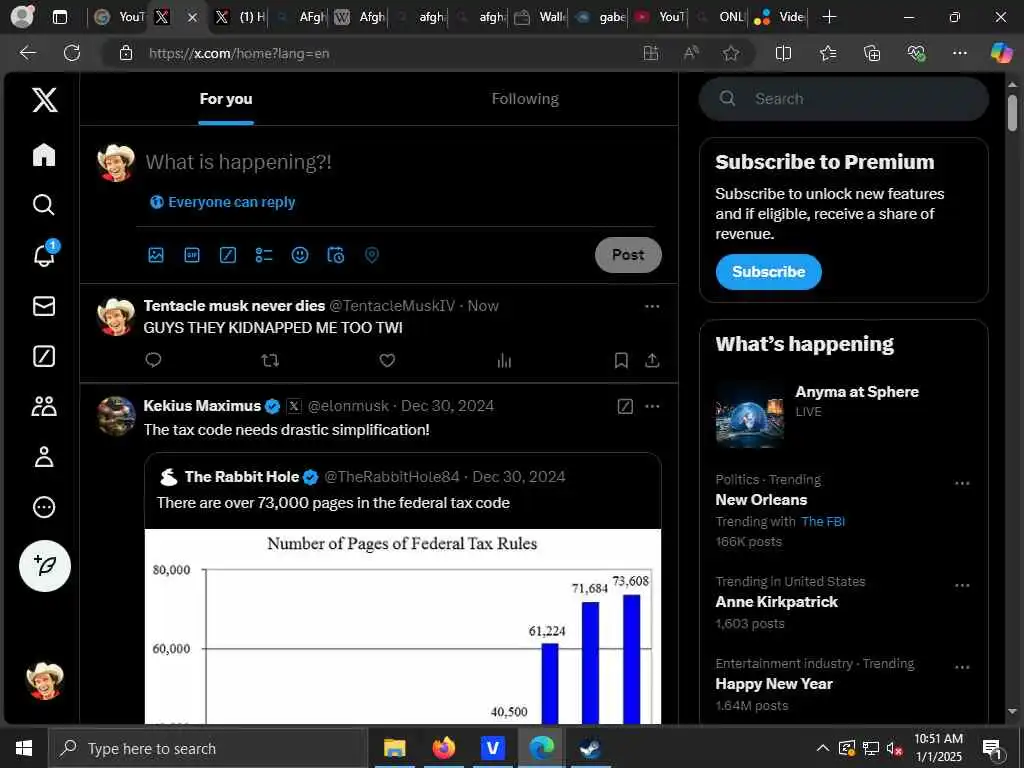The height and width of the screenshot is (768, 1024).
Task: Click the taskbar Type here to search box
Action: [208, 748]
